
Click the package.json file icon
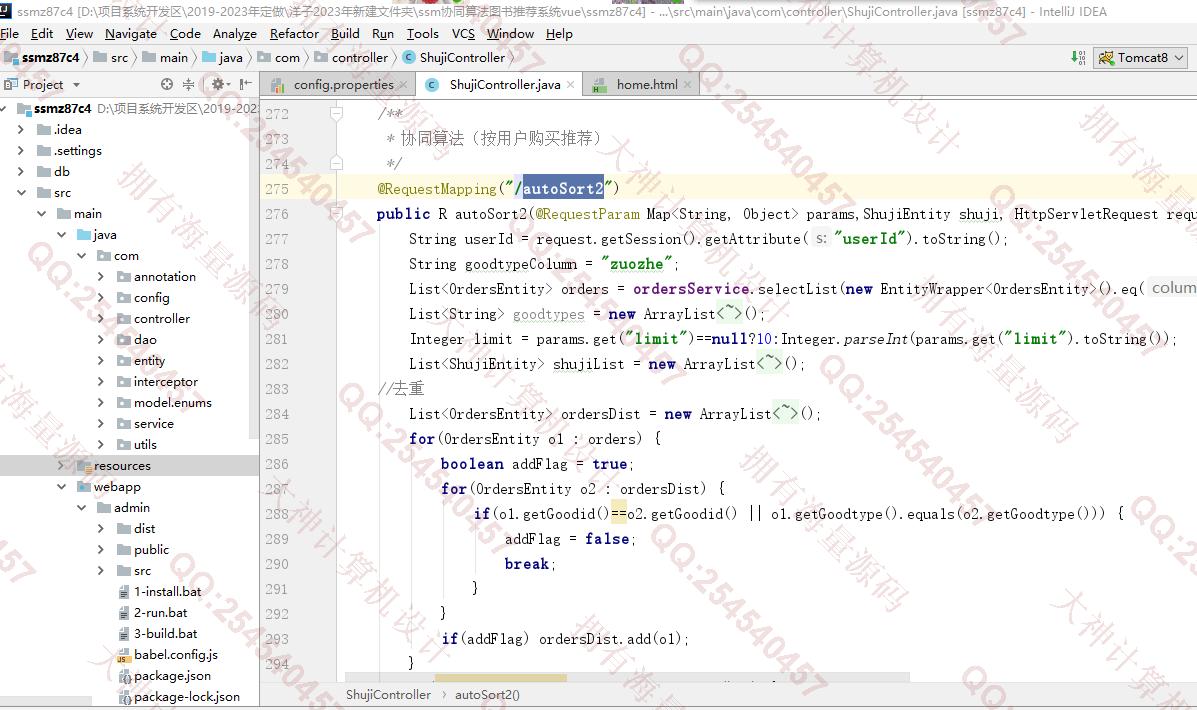124,676
